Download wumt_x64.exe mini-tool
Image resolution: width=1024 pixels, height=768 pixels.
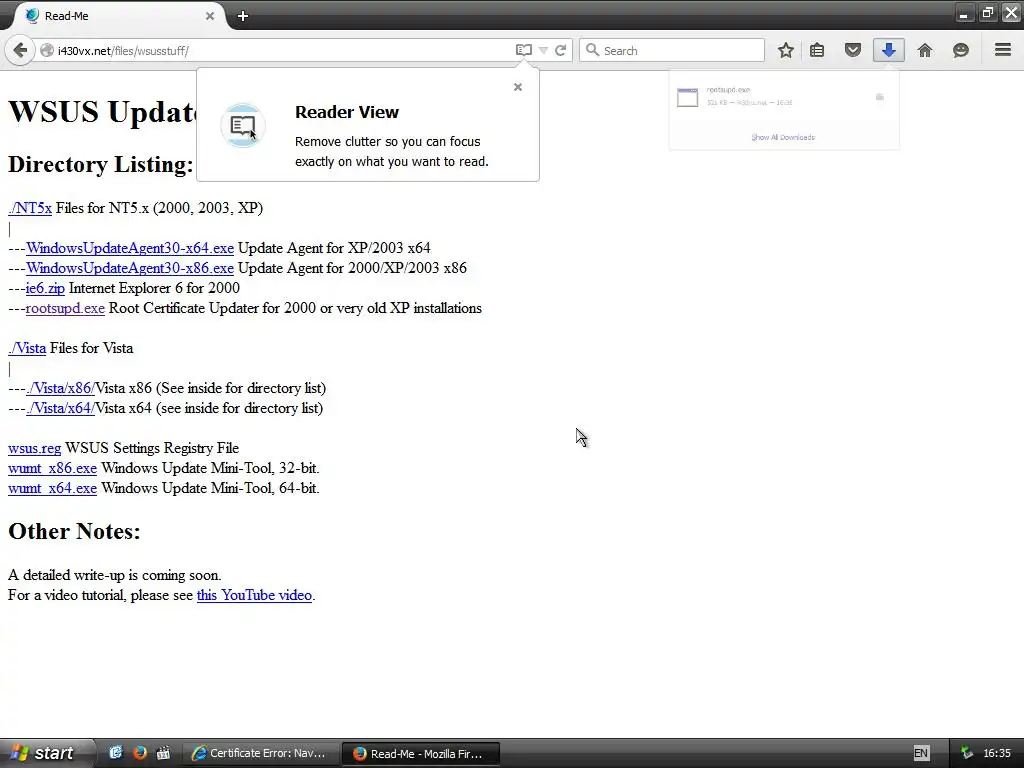point(52,488)
